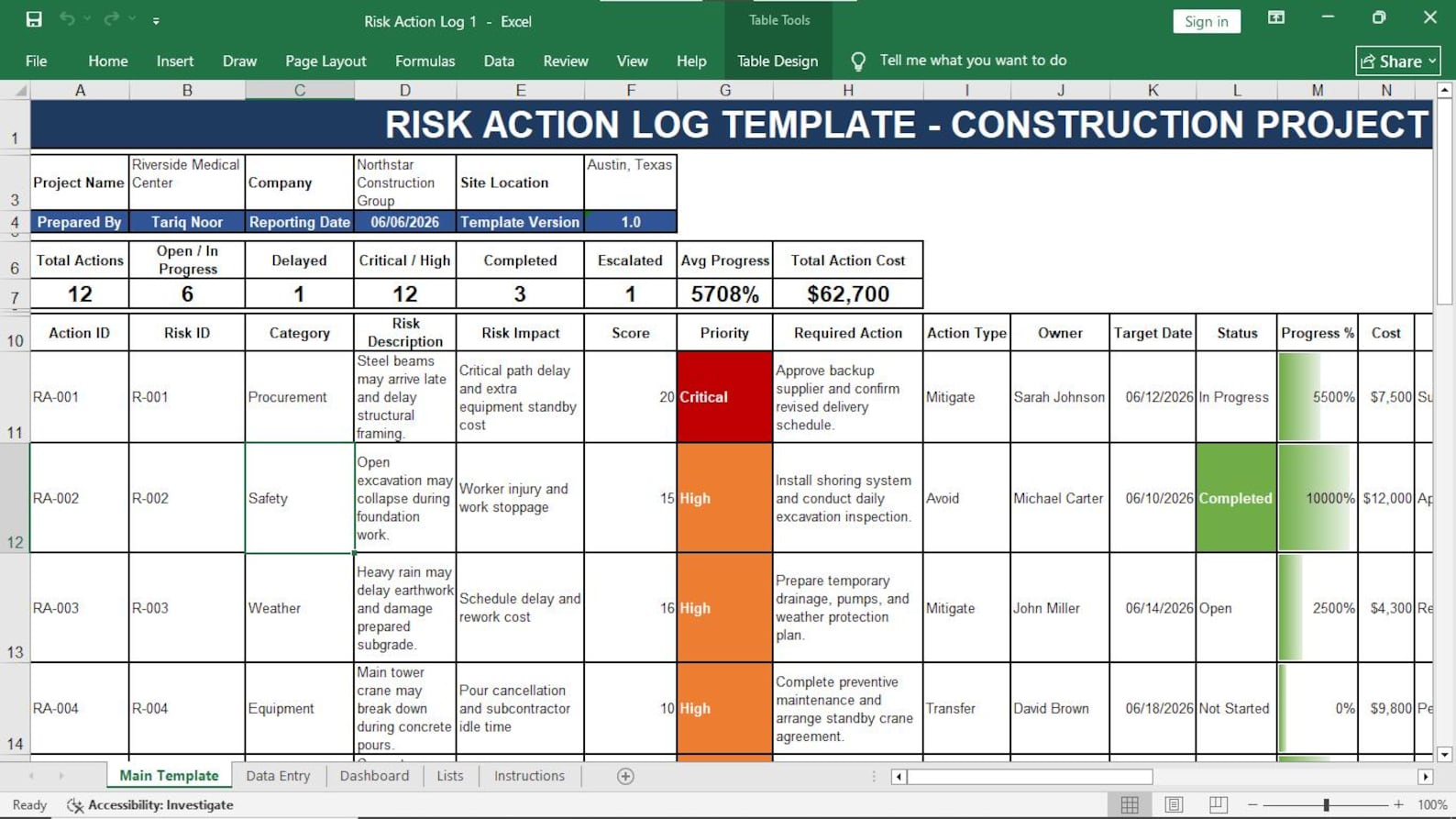Open the Draw ribbon tab

(239, 61)
